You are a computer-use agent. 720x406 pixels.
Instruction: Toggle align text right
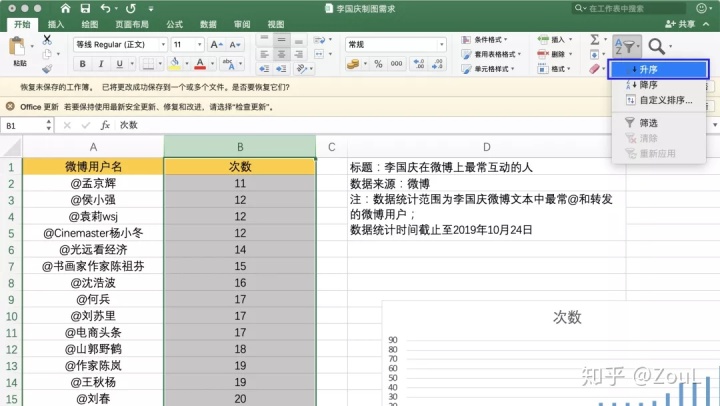[x=298, y=54]
